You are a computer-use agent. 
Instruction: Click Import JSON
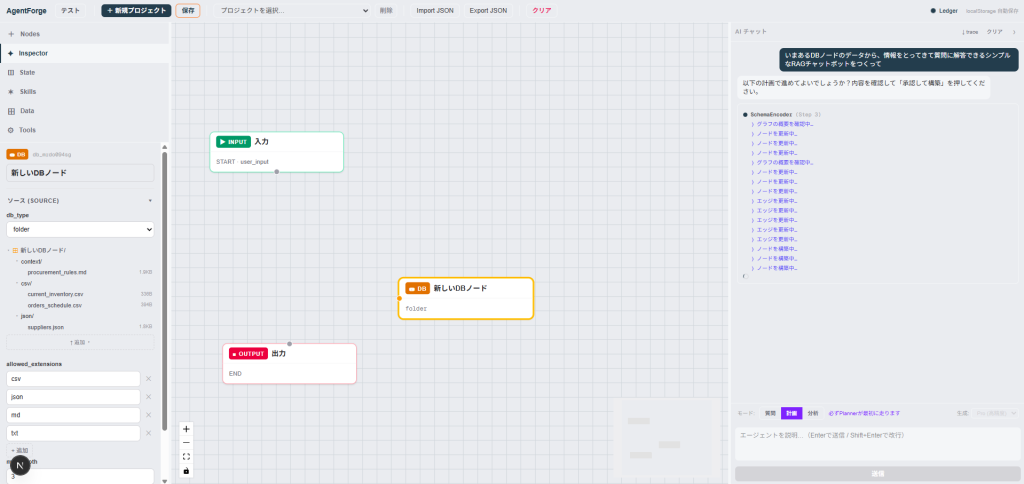tap(435, 10)
